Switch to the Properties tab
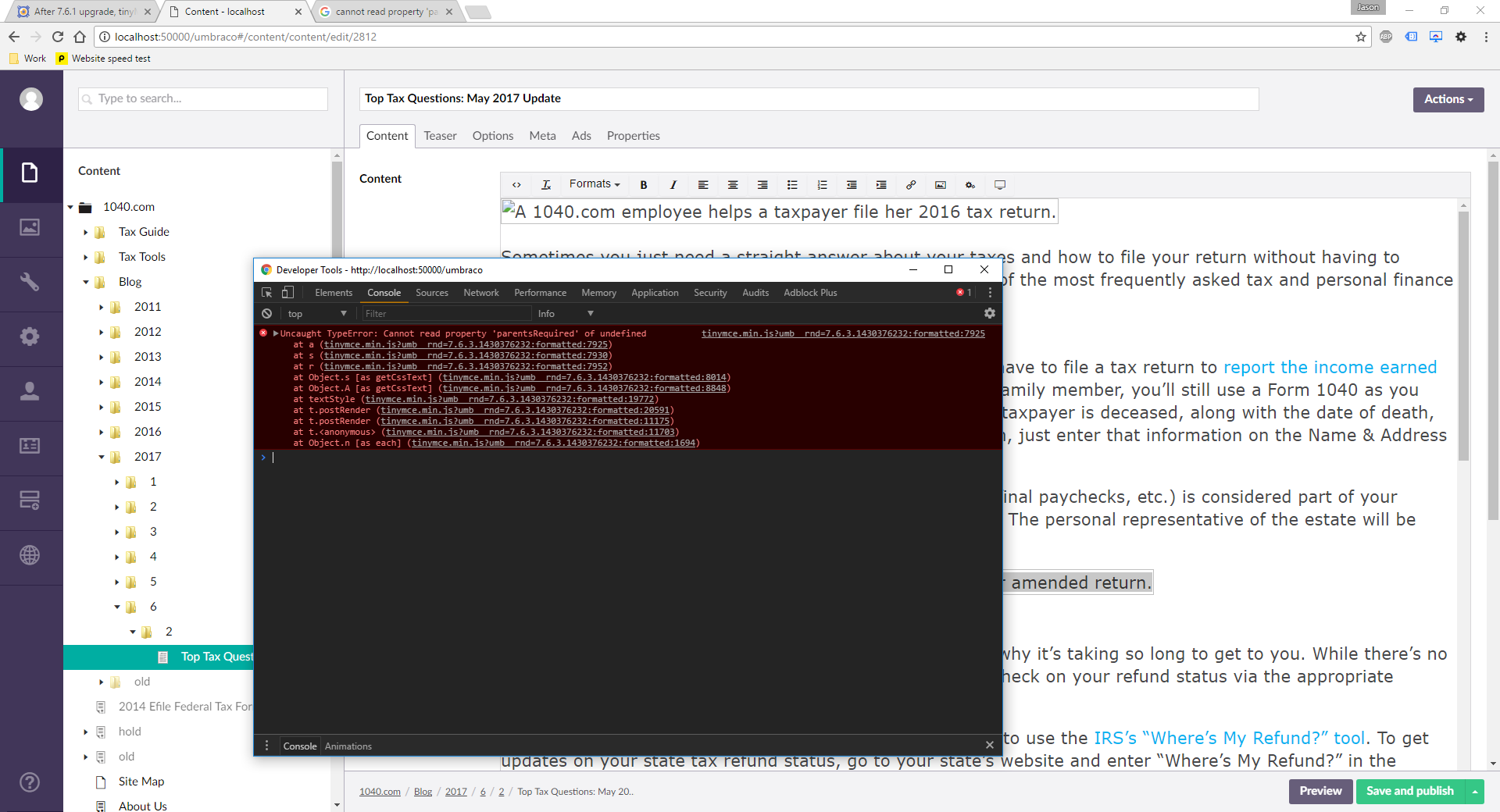1500x812 pixels. coord(633,136)
